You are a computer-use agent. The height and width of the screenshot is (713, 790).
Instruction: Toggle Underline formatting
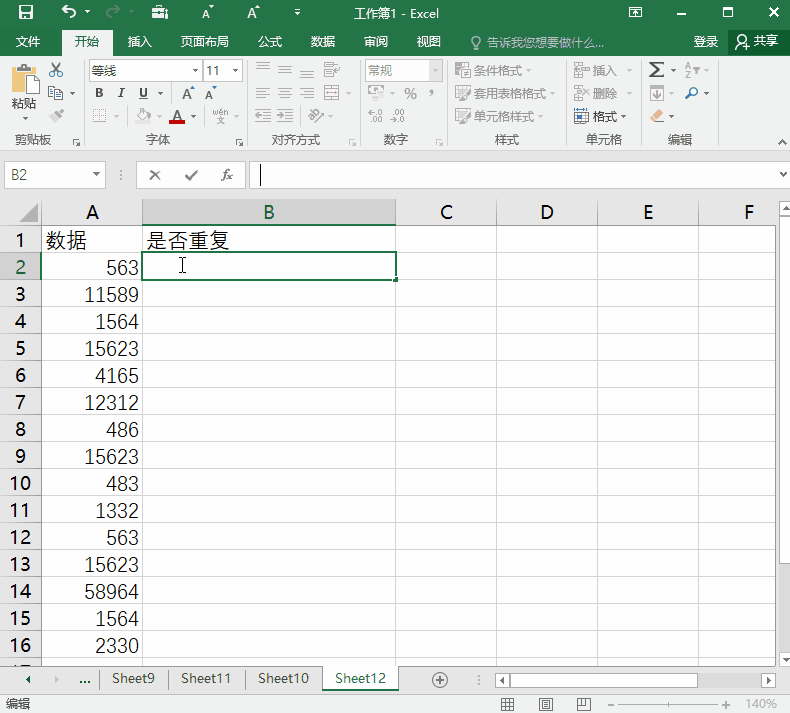tap(144, 93)
